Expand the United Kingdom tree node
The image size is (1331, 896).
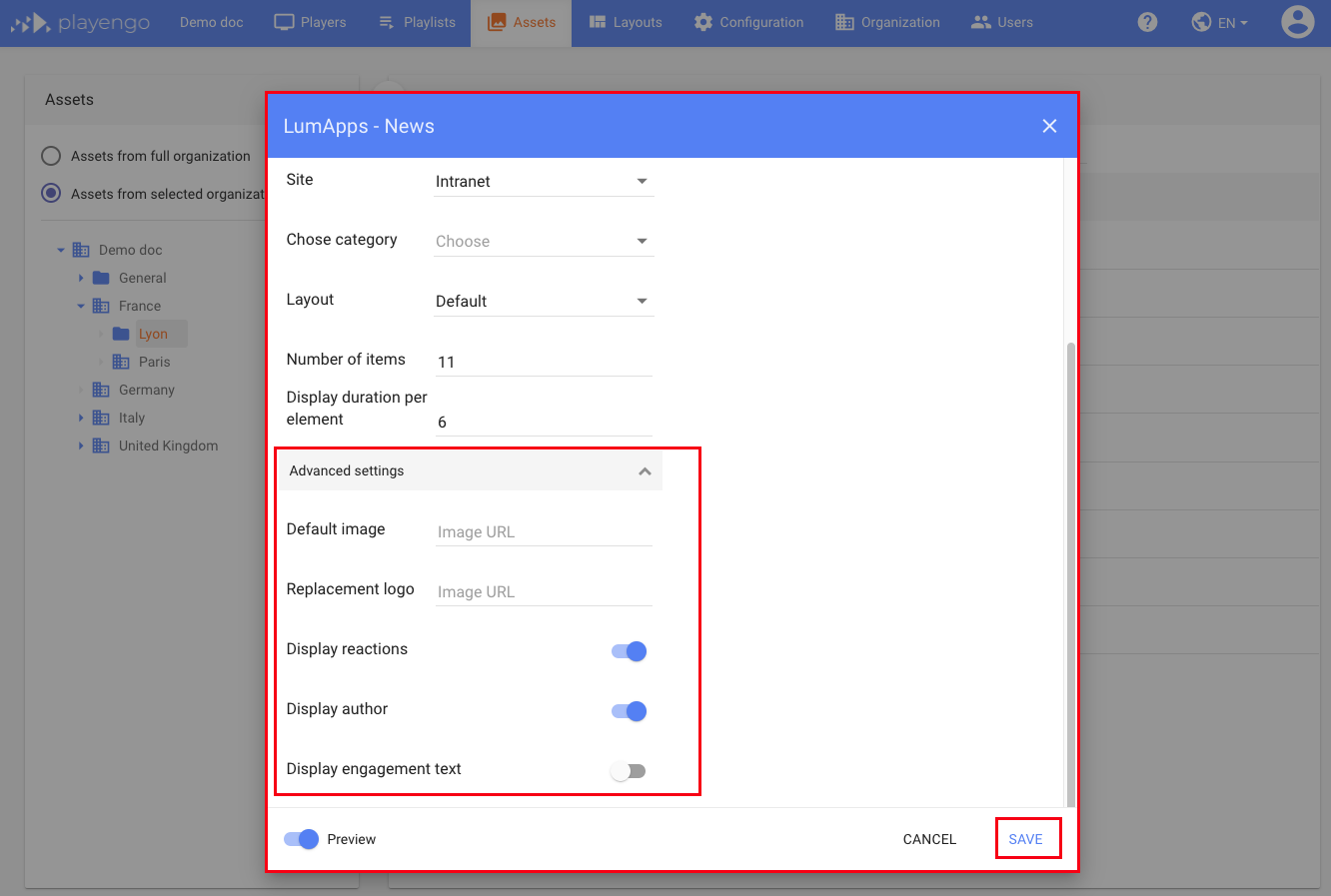(x=81, y=446)
